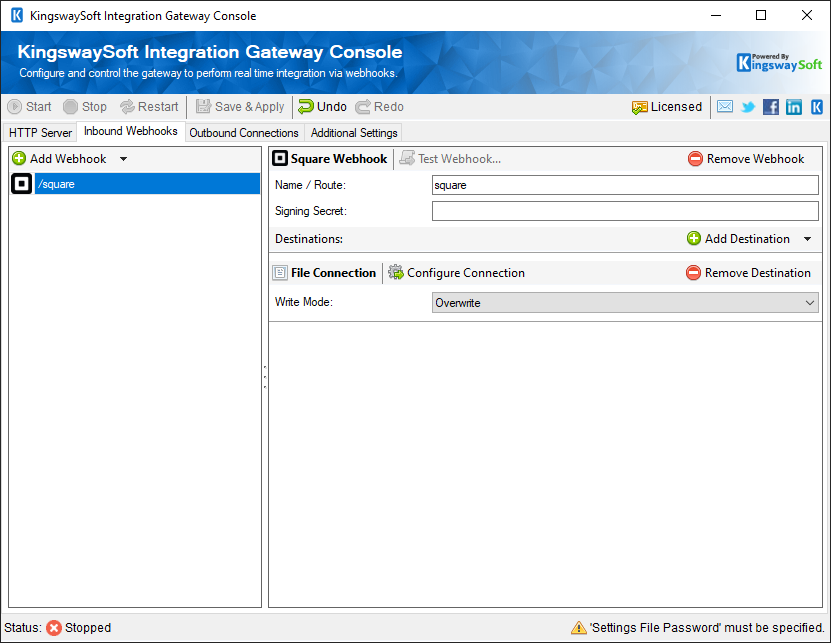
Task: Go to the Additional Settings tab
Action: coord(354,133)
